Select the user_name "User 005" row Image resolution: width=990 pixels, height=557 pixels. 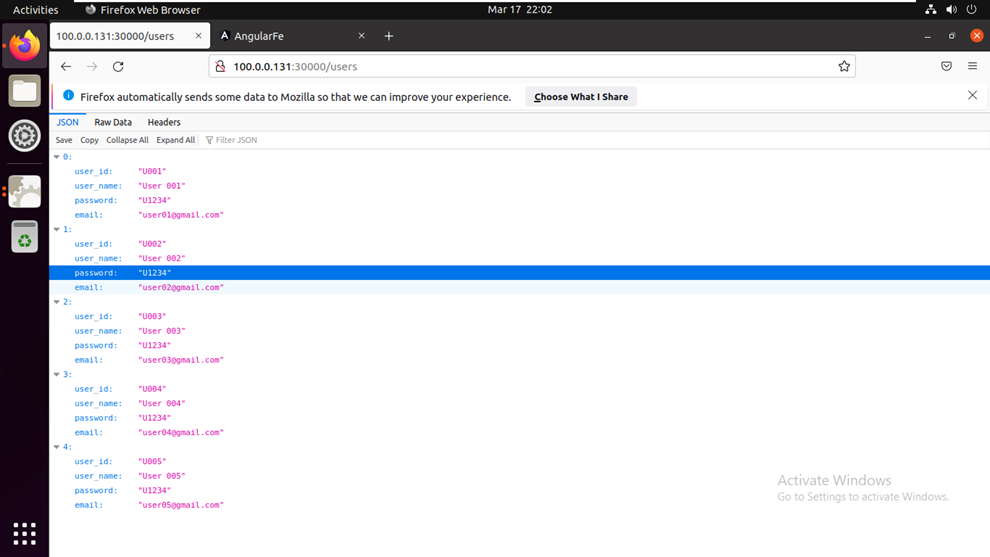coord(519,476)
